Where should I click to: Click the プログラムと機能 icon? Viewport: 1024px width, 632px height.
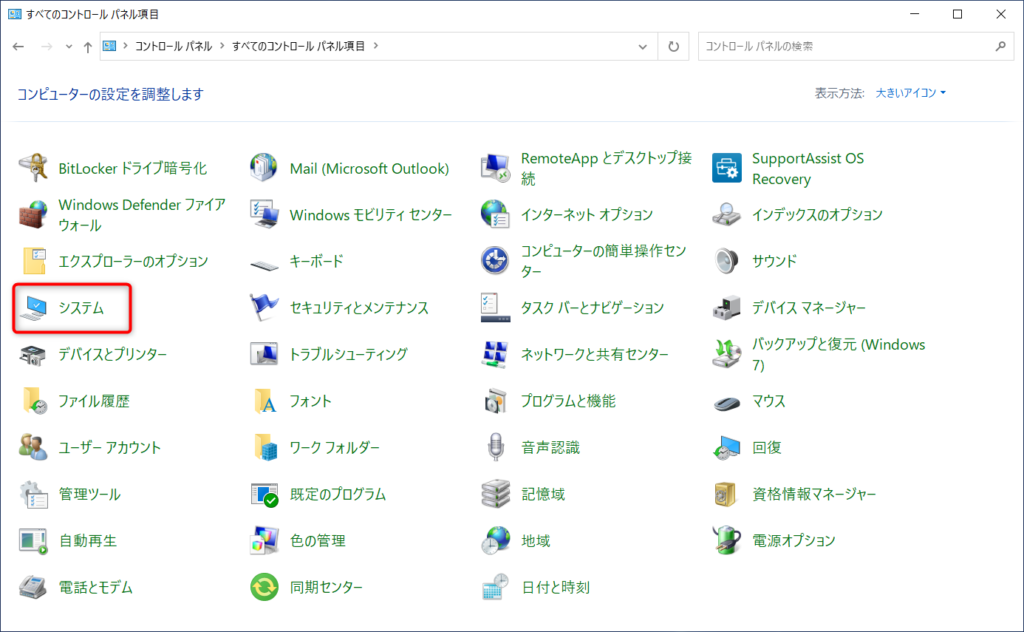pyautogui.click(x=495, y=401)
